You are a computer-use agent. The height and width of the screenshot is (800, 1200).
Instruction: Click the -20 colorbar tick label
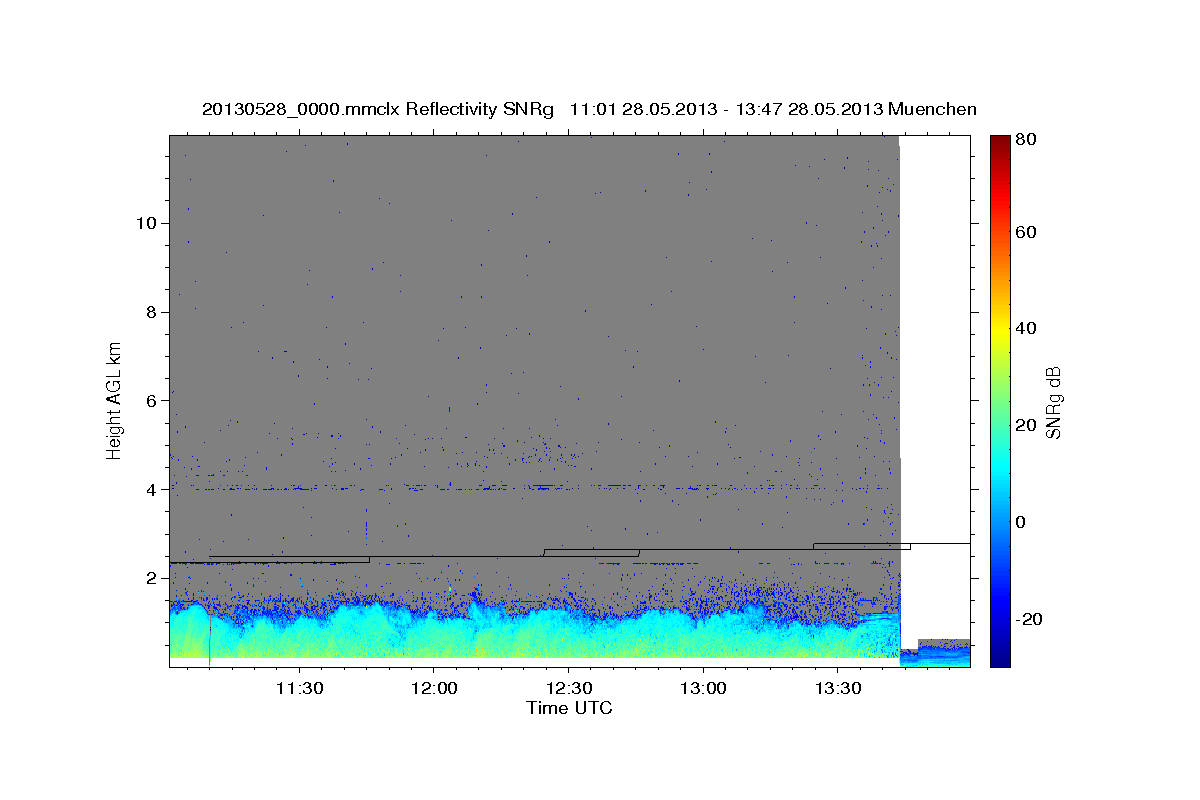point(1028,620)
